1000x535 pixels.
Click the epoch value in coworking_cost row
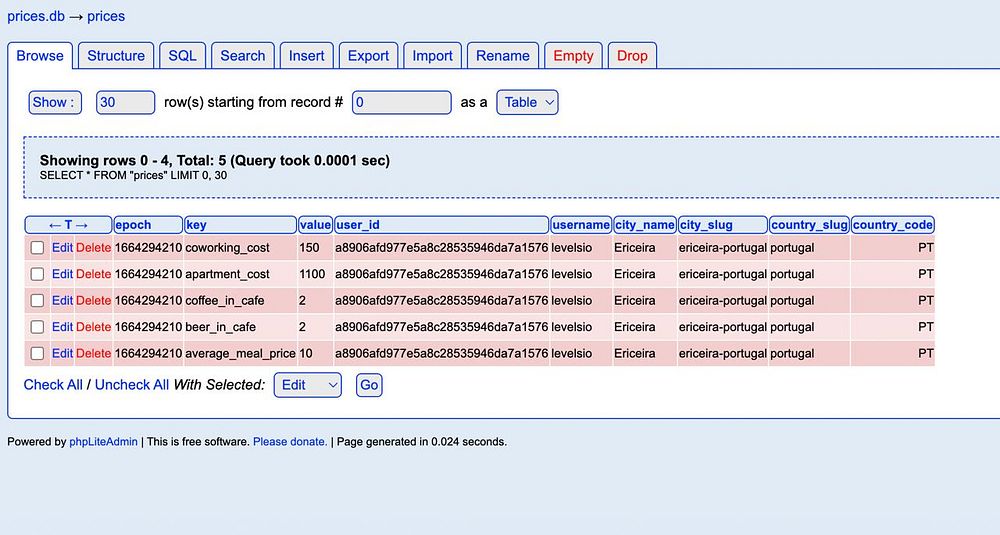149,247
